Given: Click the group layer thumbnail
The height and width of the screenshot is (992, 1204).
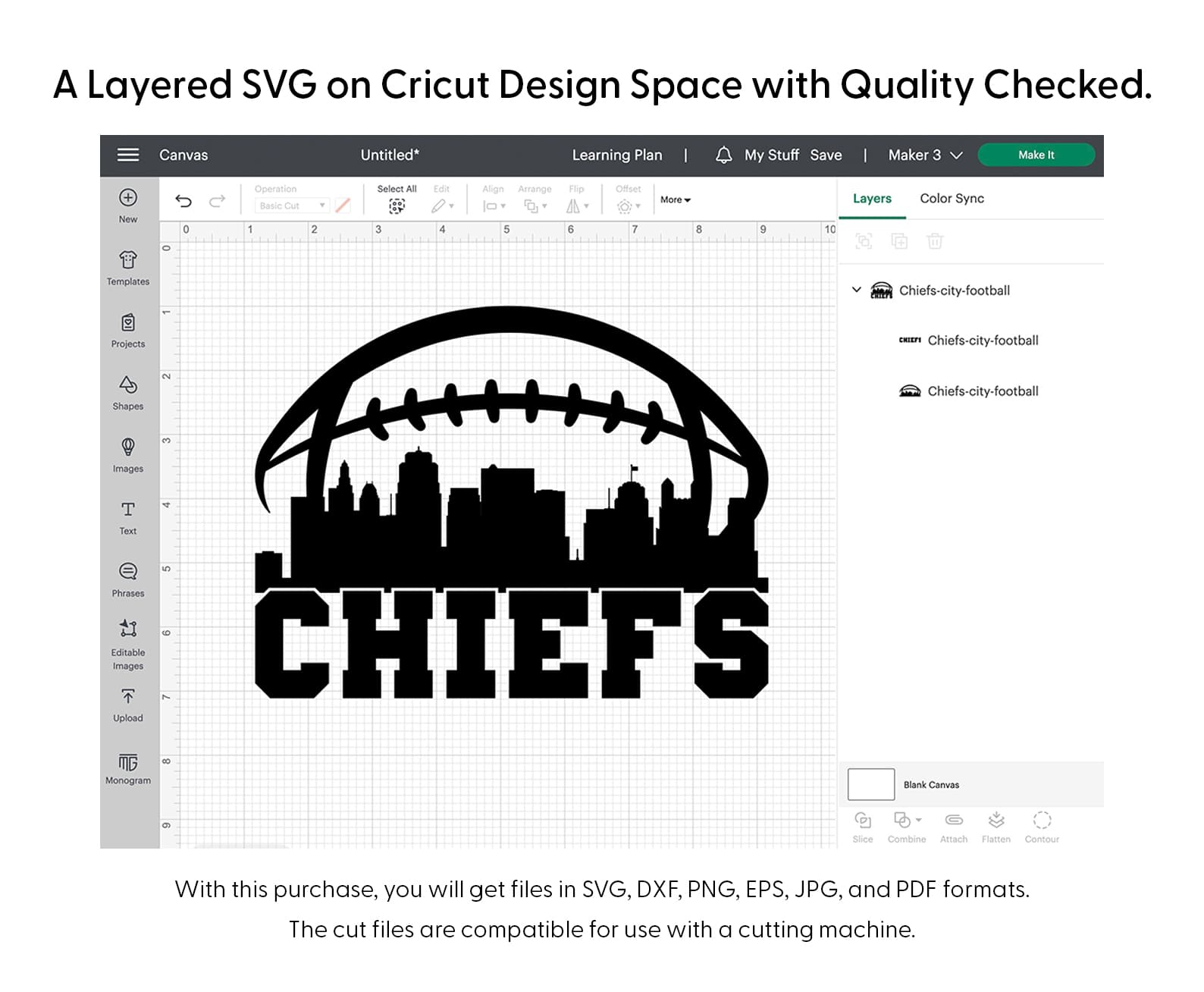Looking at the screenshot, I should pos(881,290).
